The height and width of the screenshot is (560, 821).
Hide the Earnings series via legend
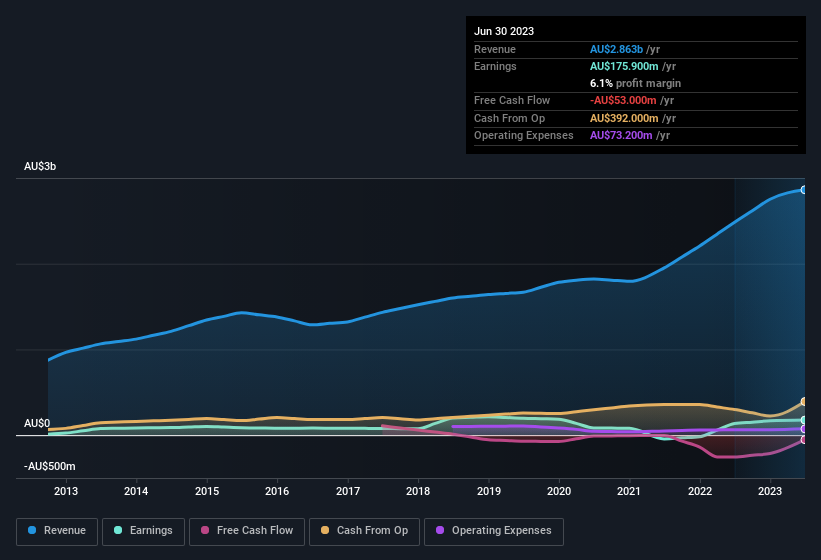(x=144, y=531)
